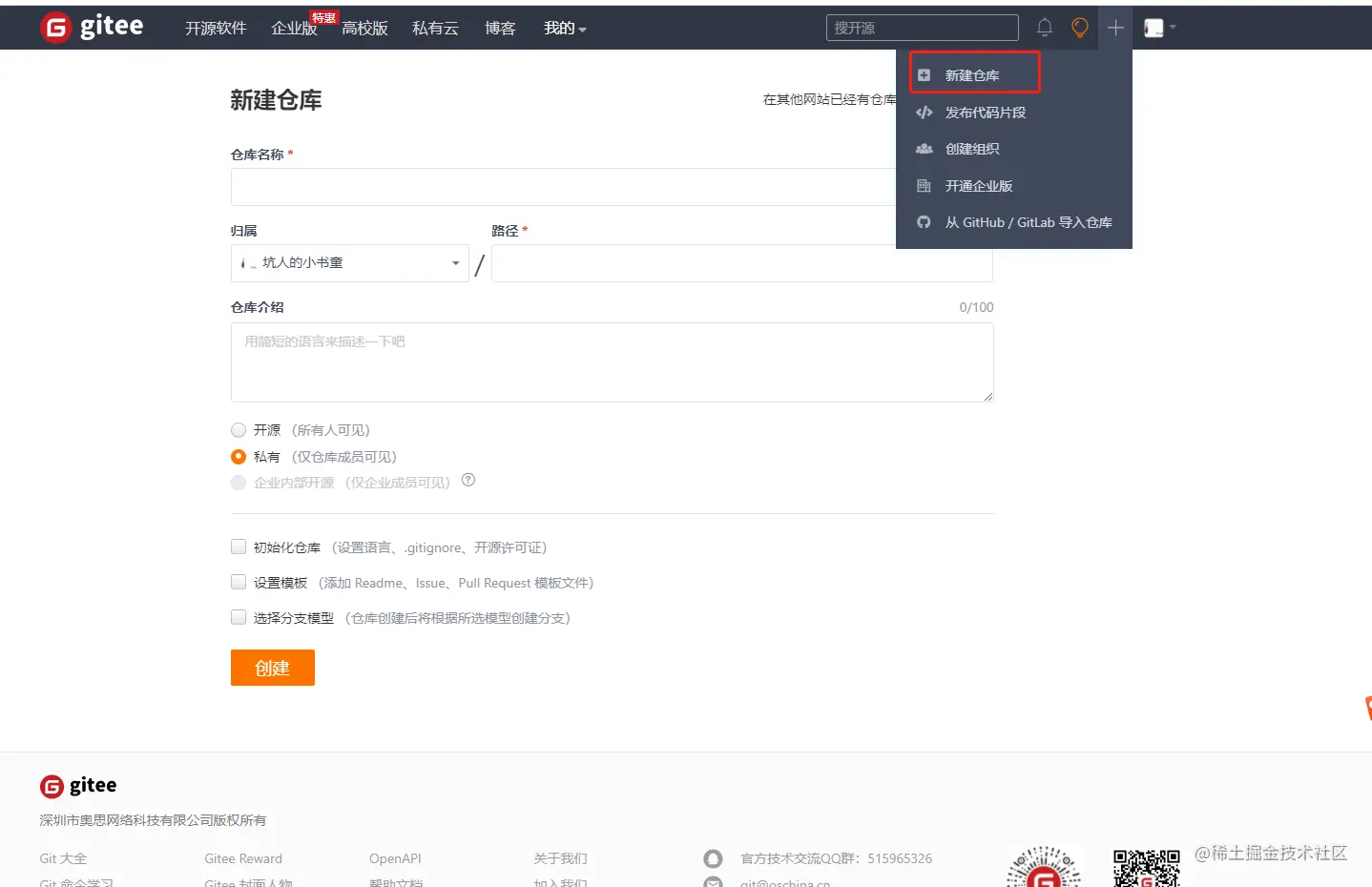The image size is (1372, 887).
Task: Select the 开源 public radio option
Action: (x=239, y=430)
